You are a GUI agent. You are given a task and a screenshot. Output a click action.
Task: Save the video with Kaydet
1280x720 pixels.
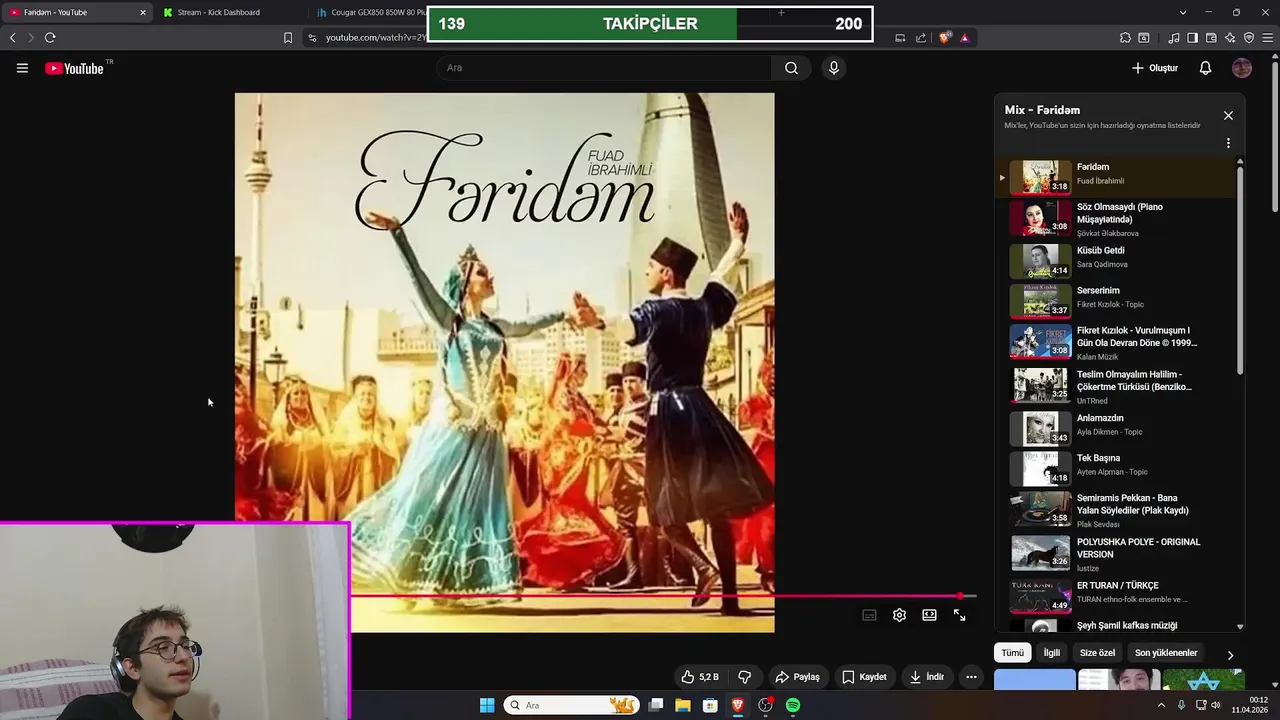pyautogui.click(x=864, y=677)
